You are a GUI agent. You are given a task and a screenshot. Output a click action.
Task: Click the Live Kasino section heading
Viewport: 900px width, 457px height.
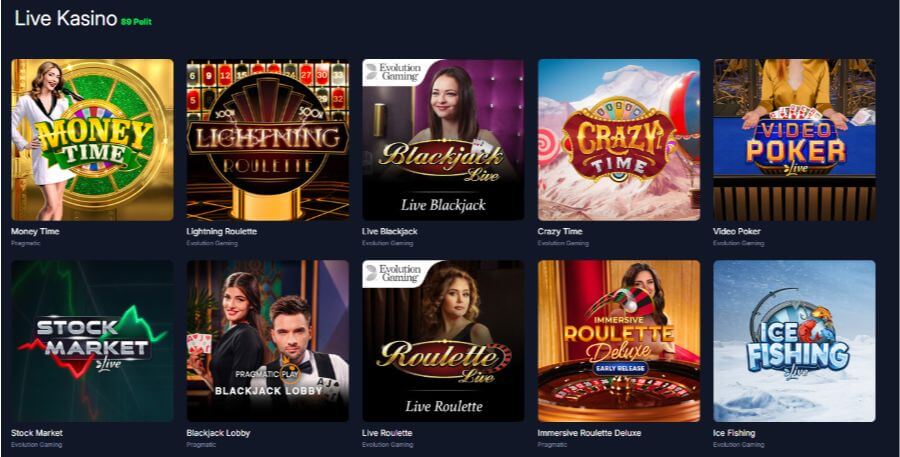(x=65, y=18)
